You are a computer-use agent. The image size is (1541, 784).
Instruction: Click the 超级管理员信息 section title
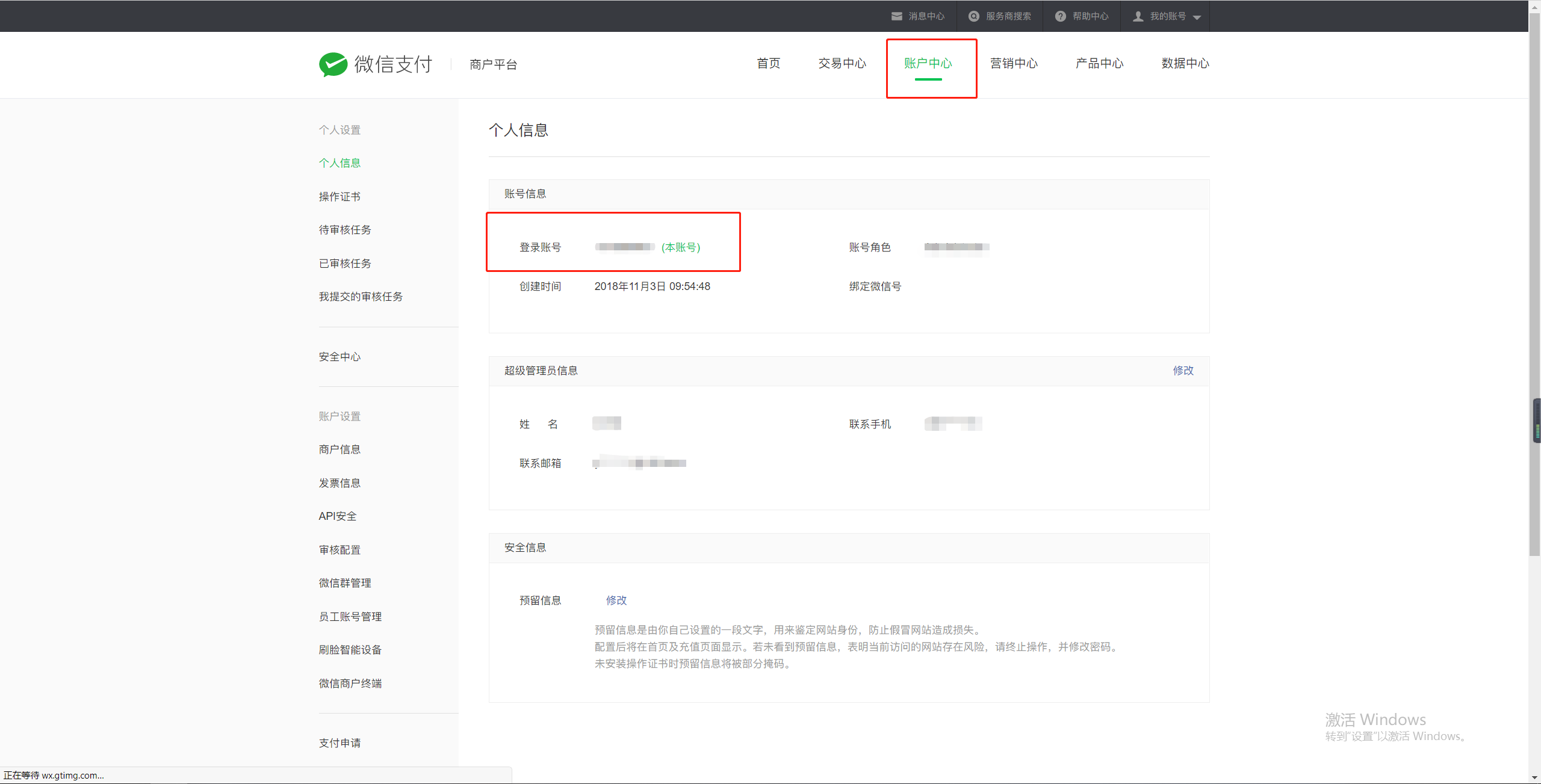541,371
